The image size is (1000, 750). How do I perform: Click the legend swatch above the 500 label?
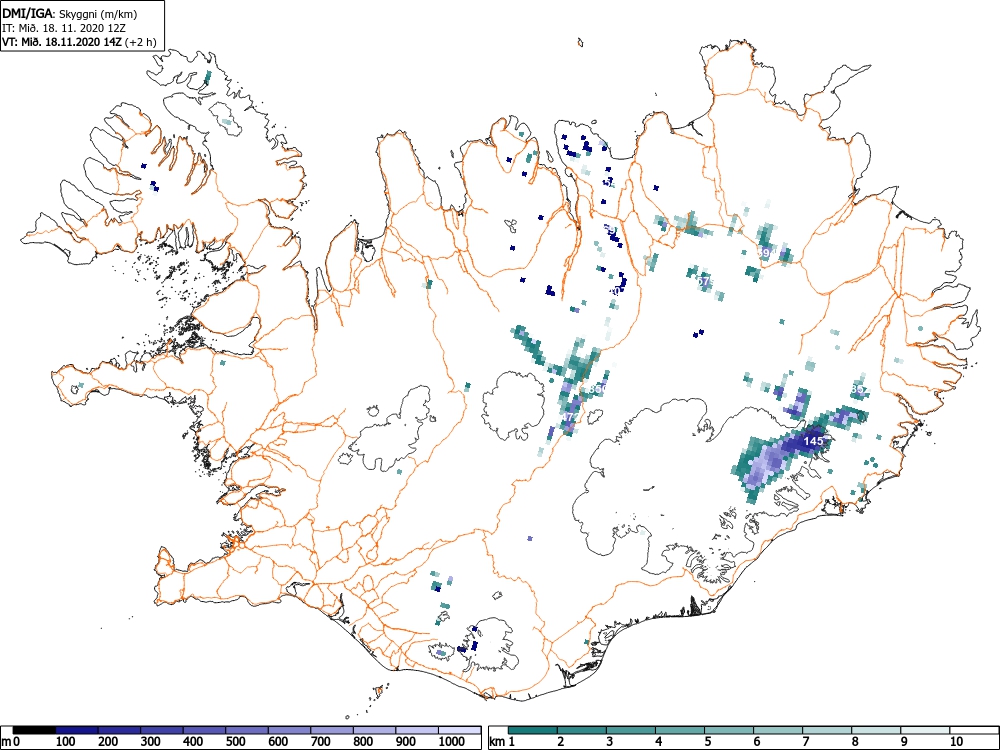(247, 730)
